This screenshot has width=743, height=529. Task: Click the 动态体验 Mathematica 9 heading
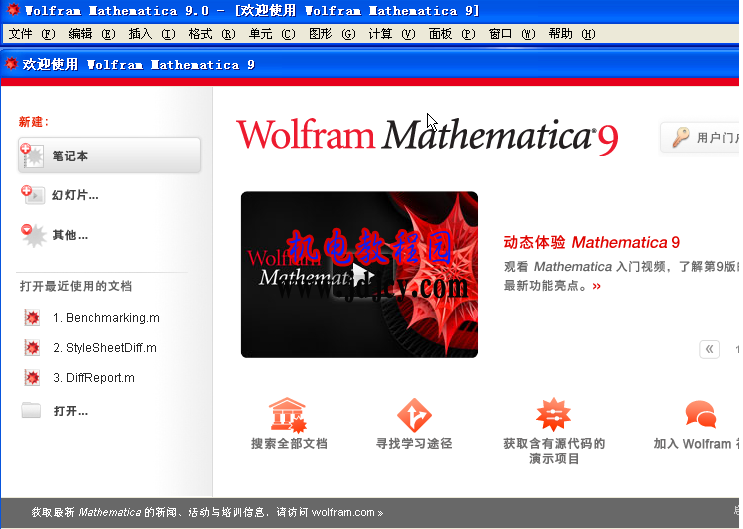(591, 242)
